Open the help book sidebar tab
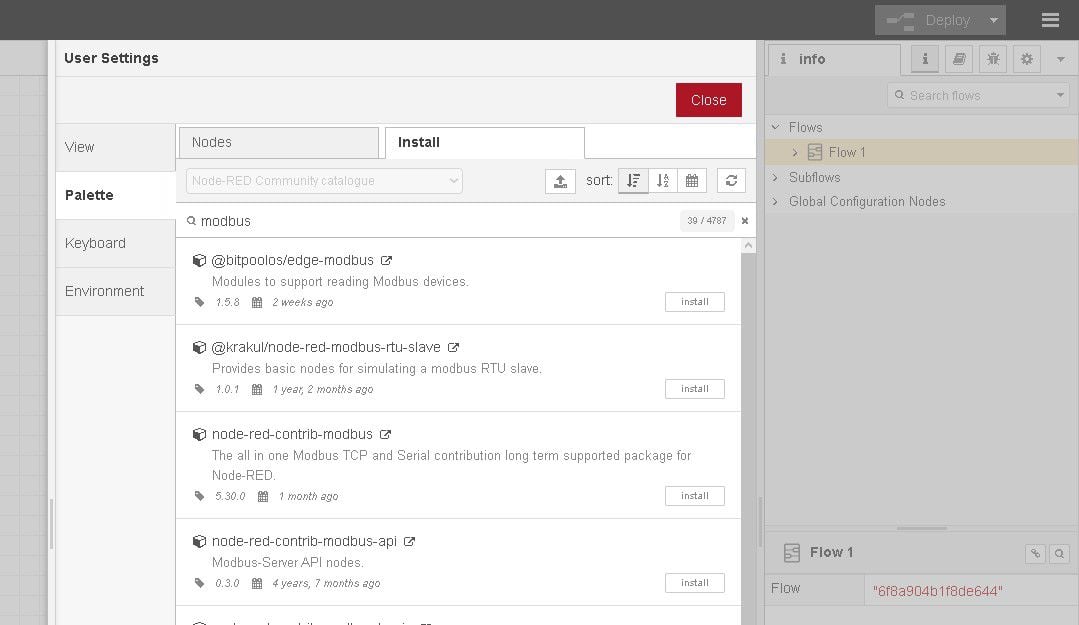 click(x=958, y=59)
